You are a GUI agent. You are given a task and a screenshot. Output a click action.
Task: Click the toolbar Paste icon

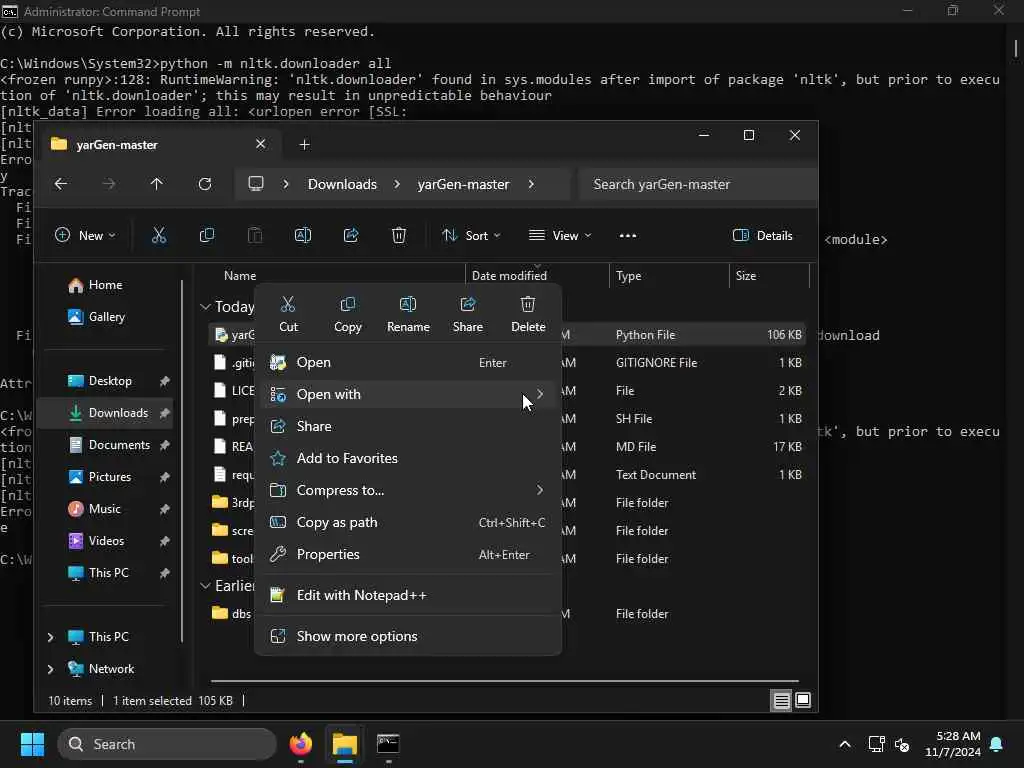(255, 236)
